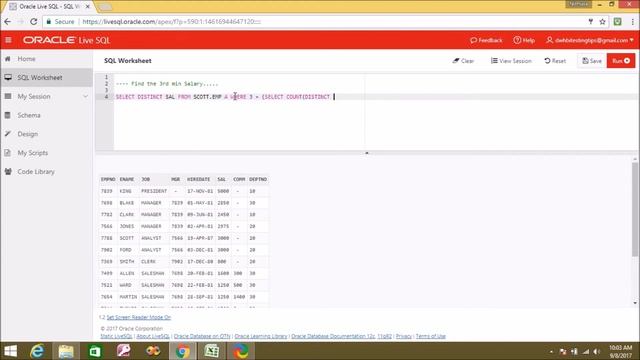The image size is (640, 360).
Task: Reset the session
Action: 555,61
